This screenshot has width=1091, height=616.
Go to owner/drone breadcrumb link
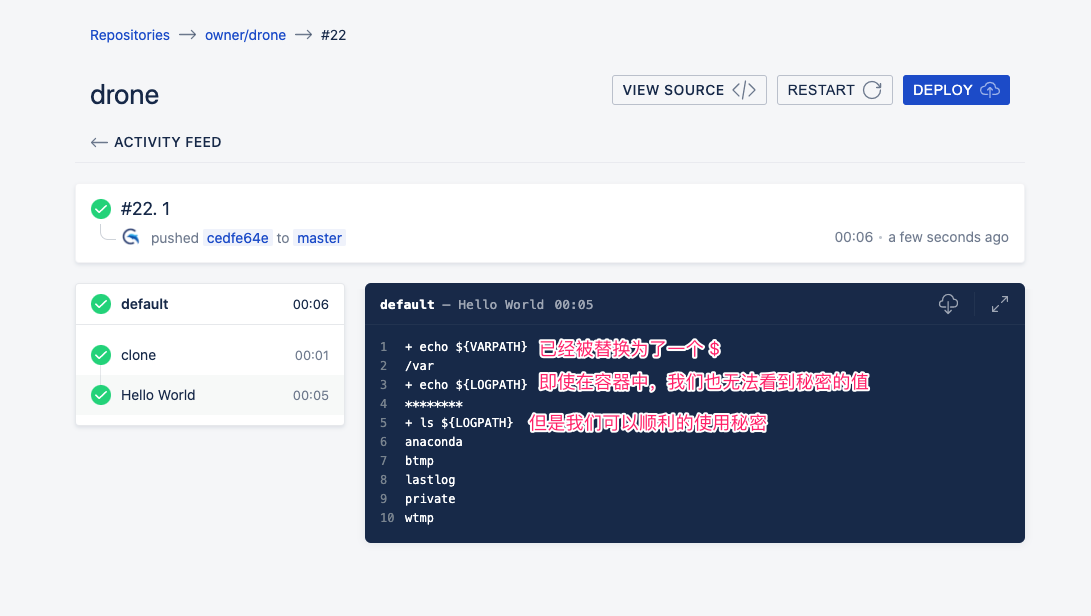[x=245, y=35]
